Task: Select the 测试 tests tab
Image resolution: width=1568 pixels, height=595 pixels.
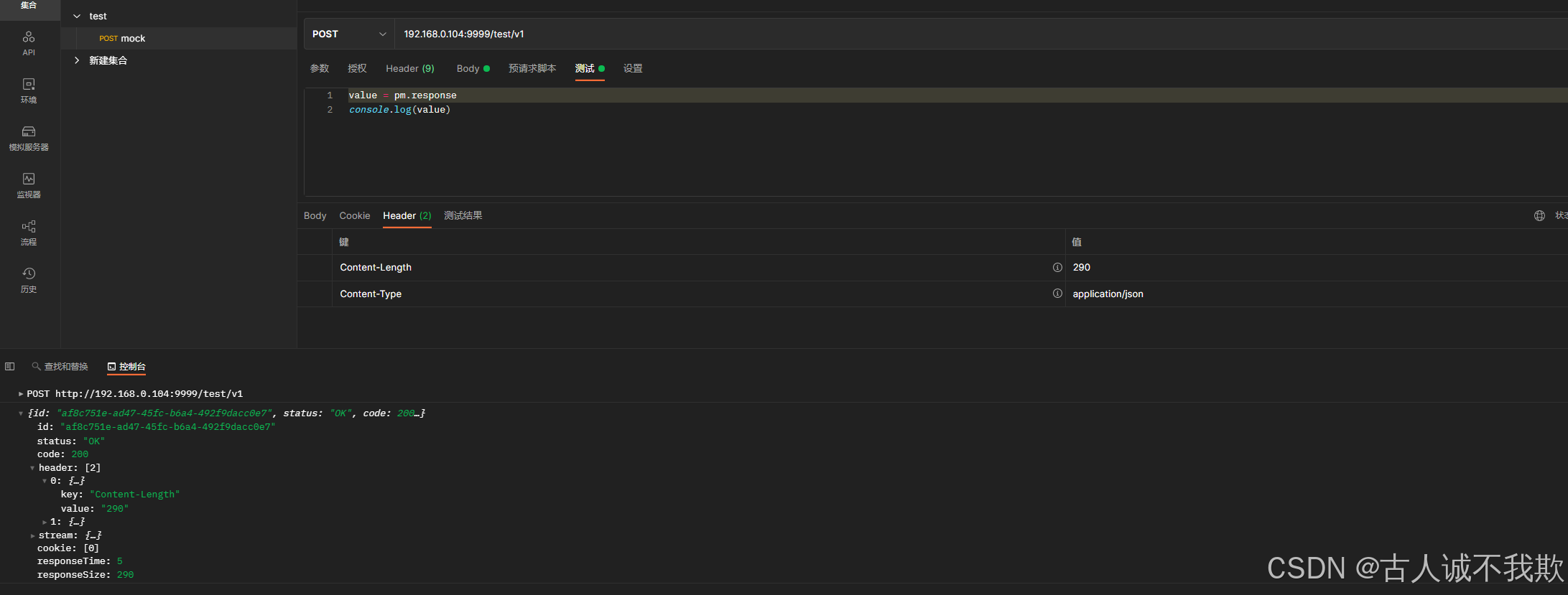Action: [x=590, y=68]
